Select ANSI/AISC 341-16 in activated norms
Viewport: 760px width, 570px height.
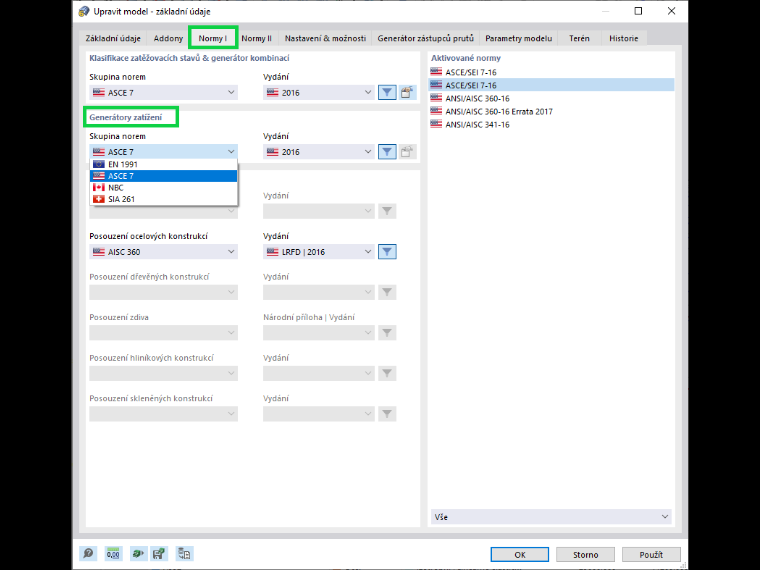pyautogui.click(x=551, y=124)
